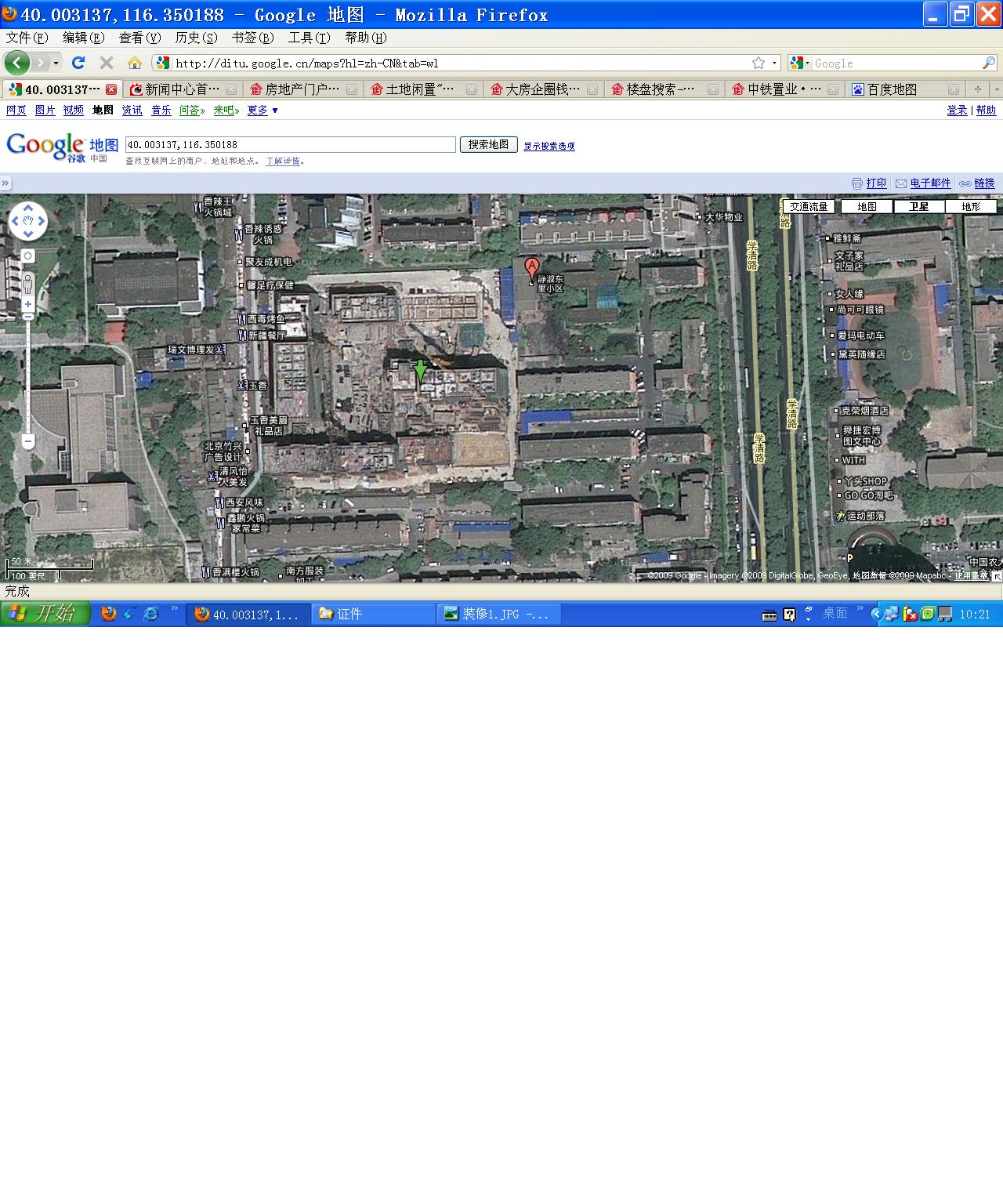This screenshot has width=1003, height=1204.
Task: Show hidden system tray icons
Action: point(877,614)
